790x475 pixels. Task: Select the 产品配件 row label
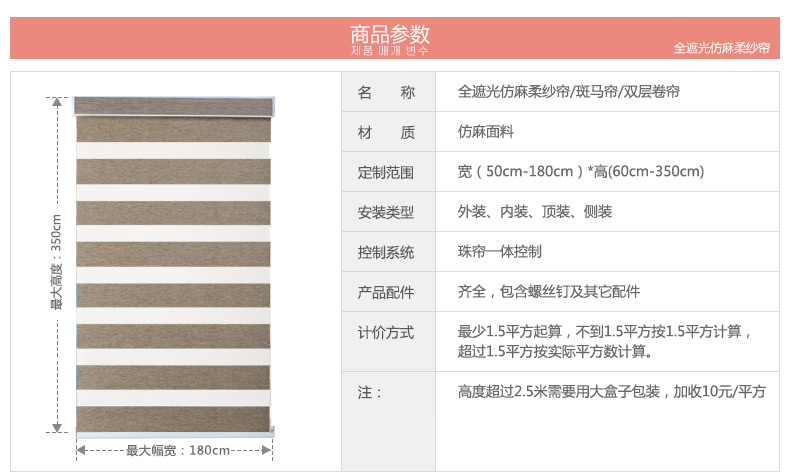385,292
